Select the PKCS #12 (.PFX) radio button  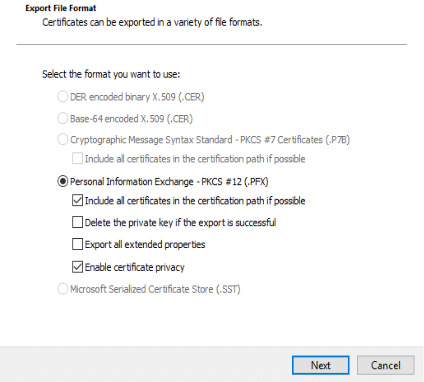click(63, 181)
